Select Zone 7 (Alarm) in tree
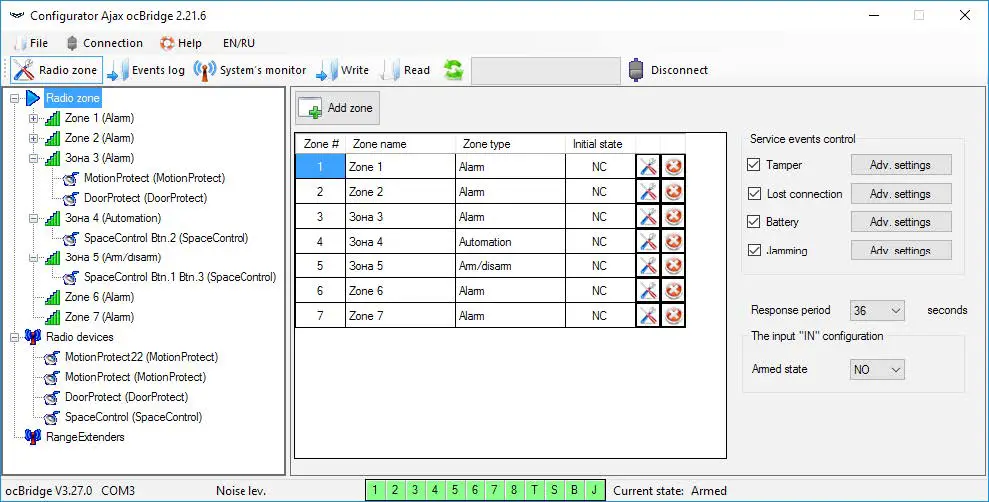The width and height of the screenshot is (989, 502). pos(99,317)
